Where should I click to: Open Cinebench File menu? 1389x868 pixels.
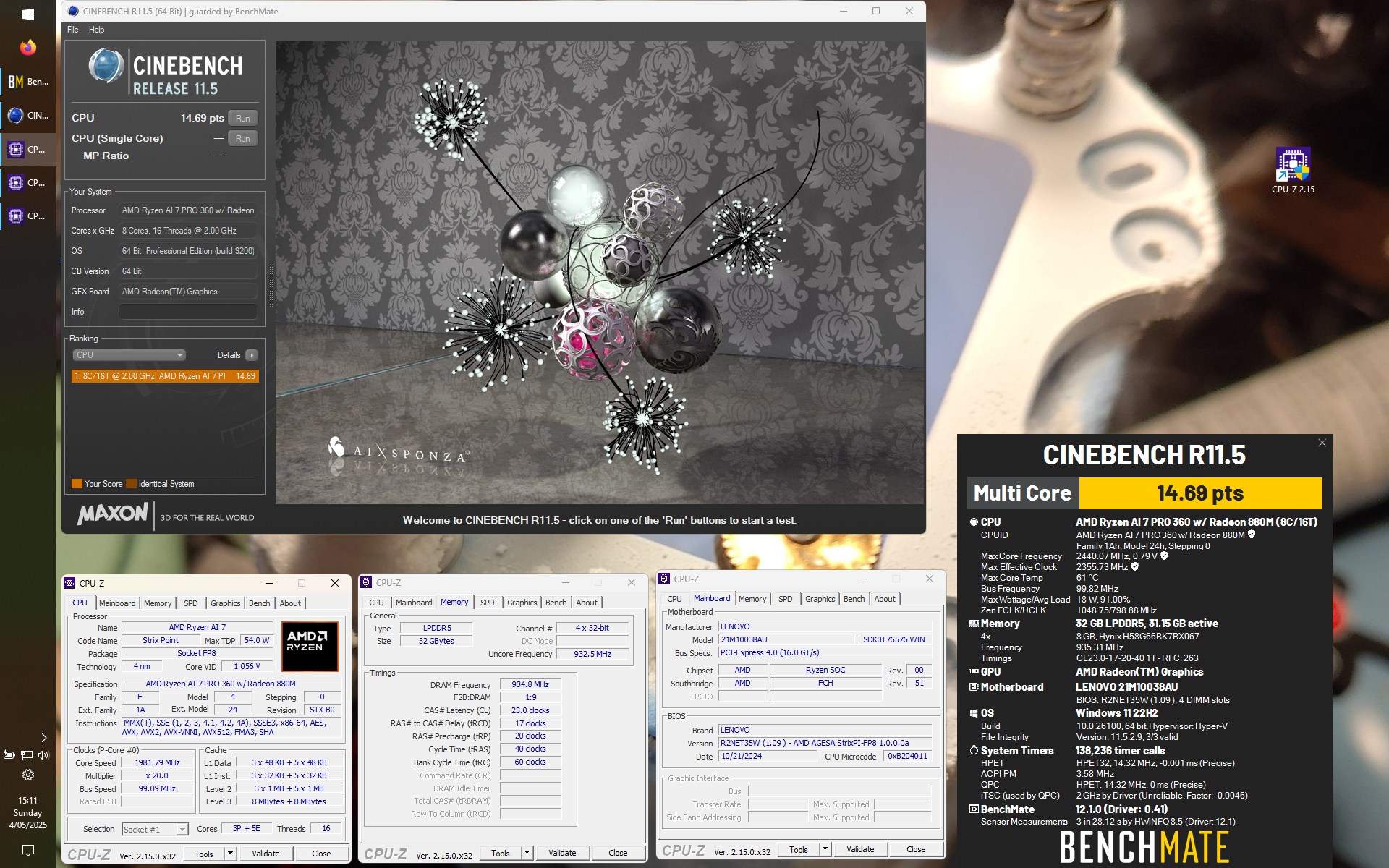[x=73, y=30]
